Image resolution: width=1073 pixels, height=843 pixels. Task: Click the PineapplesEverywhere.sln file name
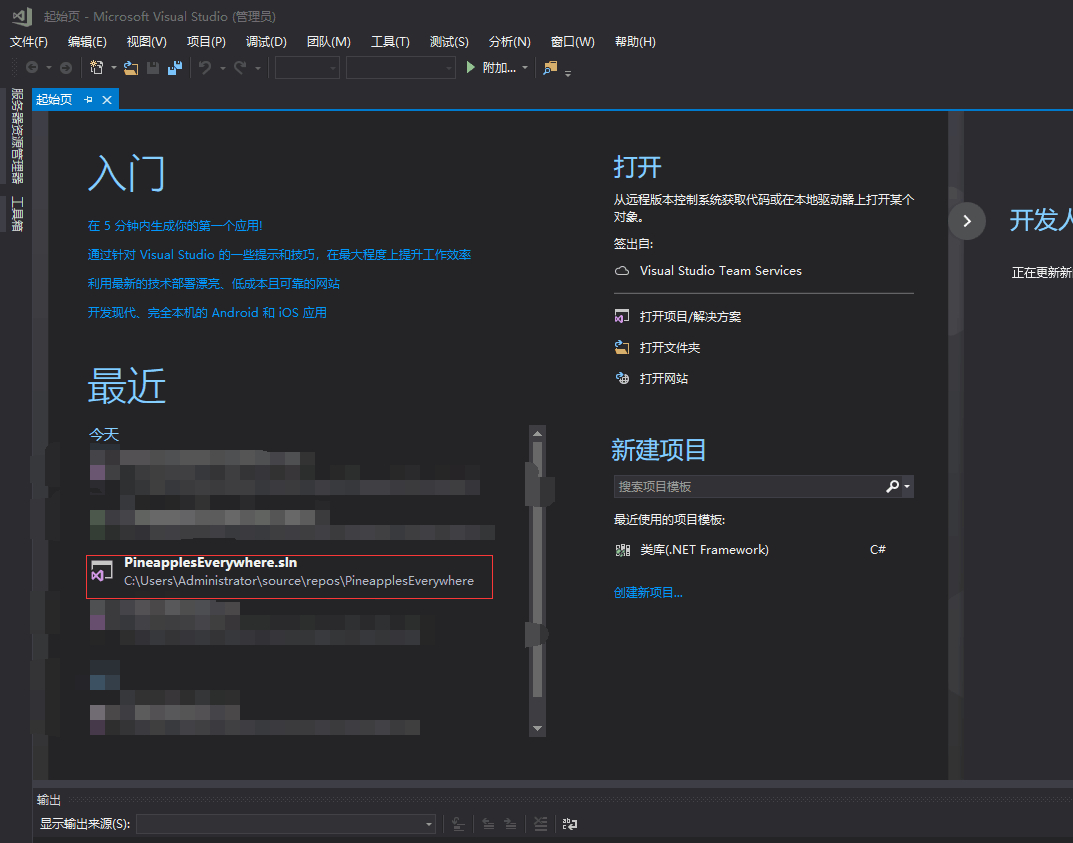(x=211, y=562)
